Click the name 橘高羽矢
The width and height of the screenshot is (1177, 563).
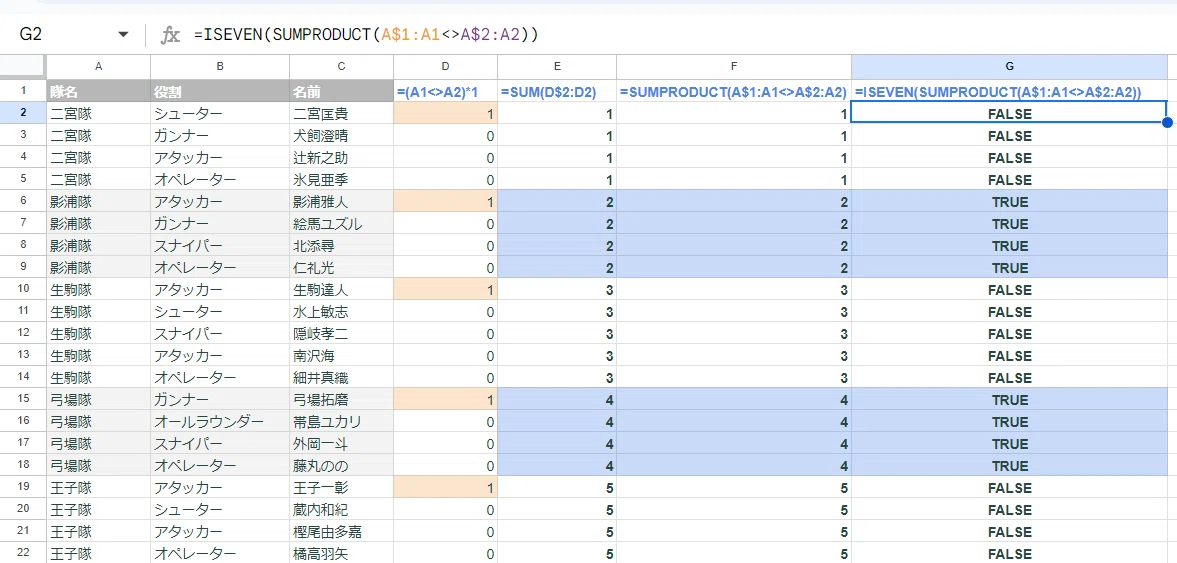[x=320, y=553]
